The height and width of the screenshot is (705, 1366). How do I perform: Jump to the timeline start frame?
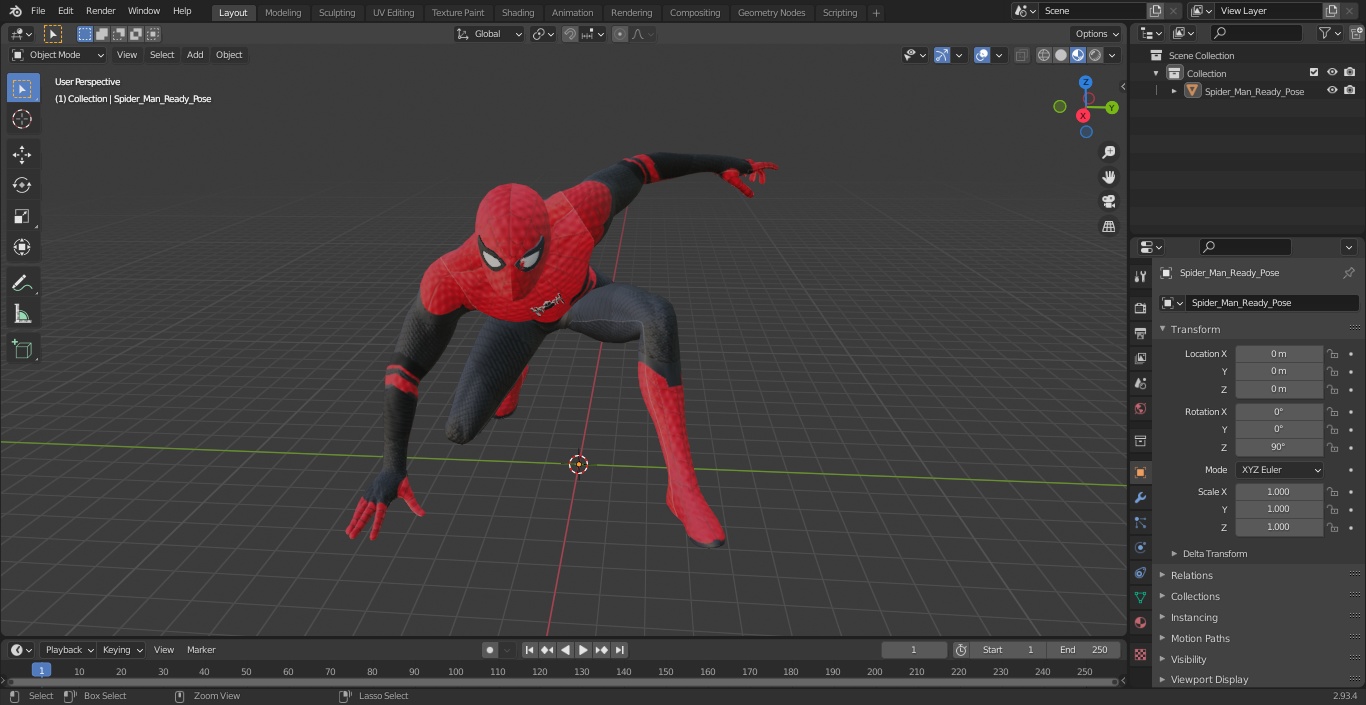(529, 650)
